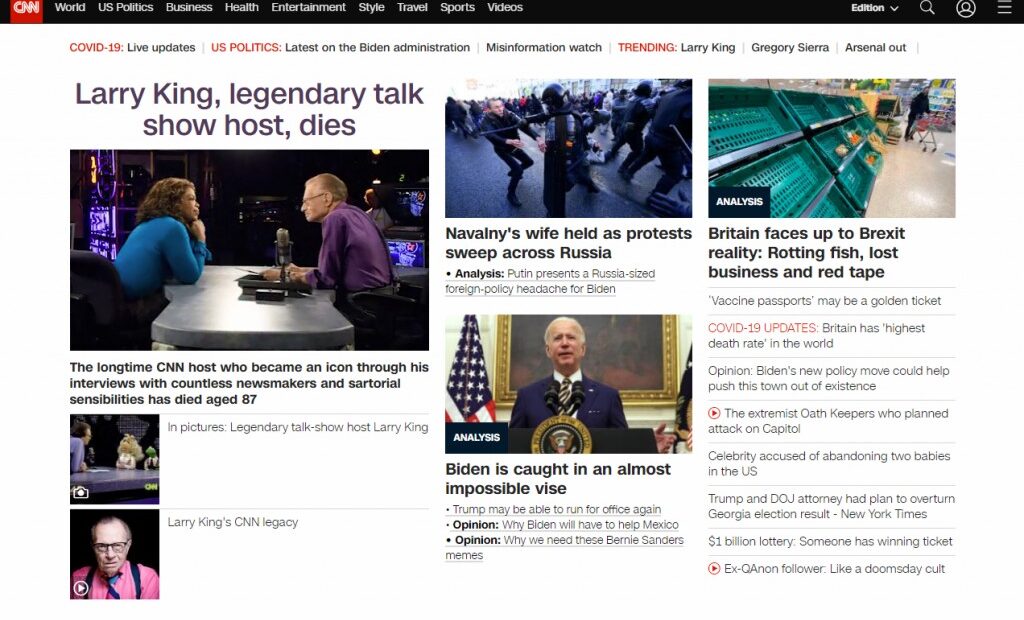Open the user account icon

(966, 8)
